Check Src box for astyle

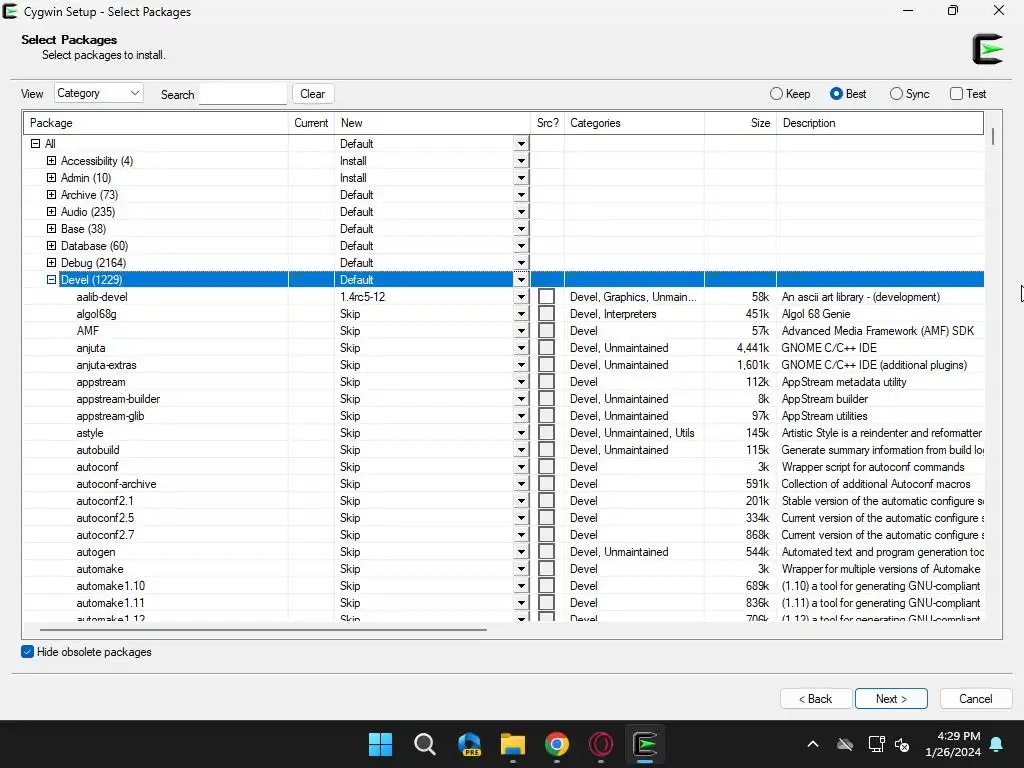click(x=547, y=432)
